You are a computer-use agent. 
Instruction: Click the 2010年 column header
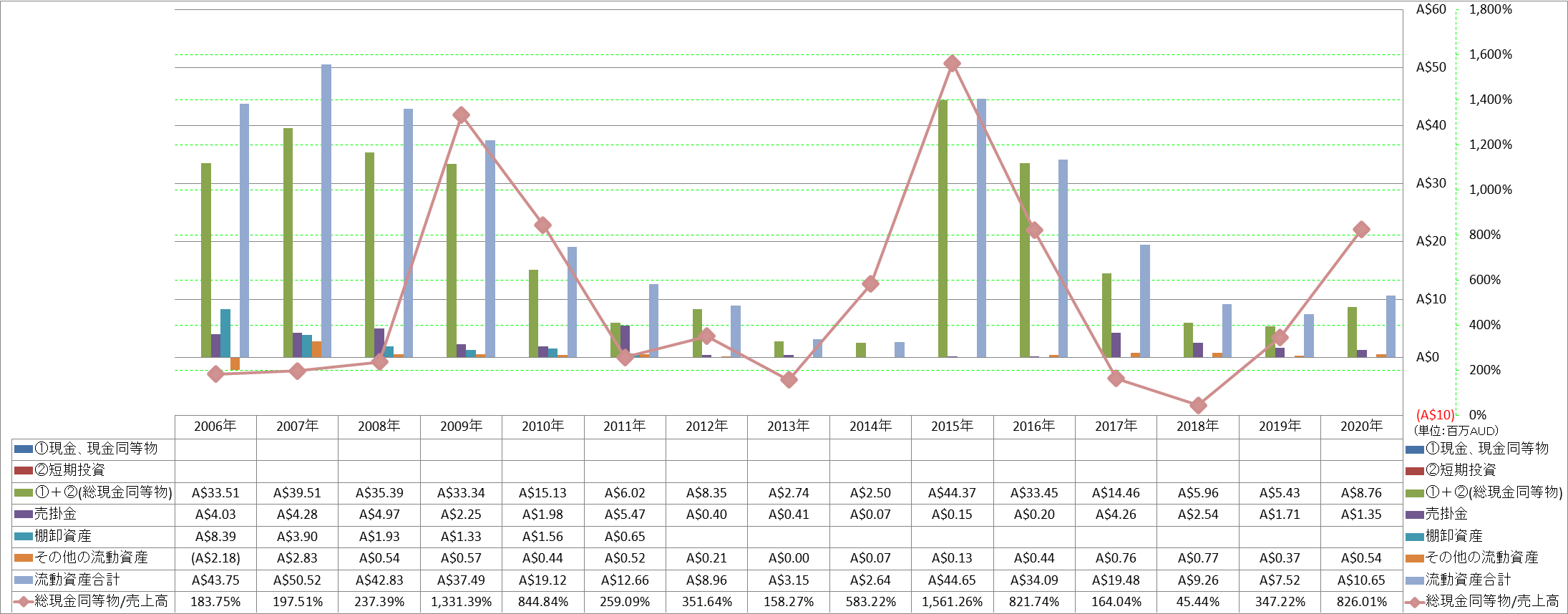[x=542, y=427]
